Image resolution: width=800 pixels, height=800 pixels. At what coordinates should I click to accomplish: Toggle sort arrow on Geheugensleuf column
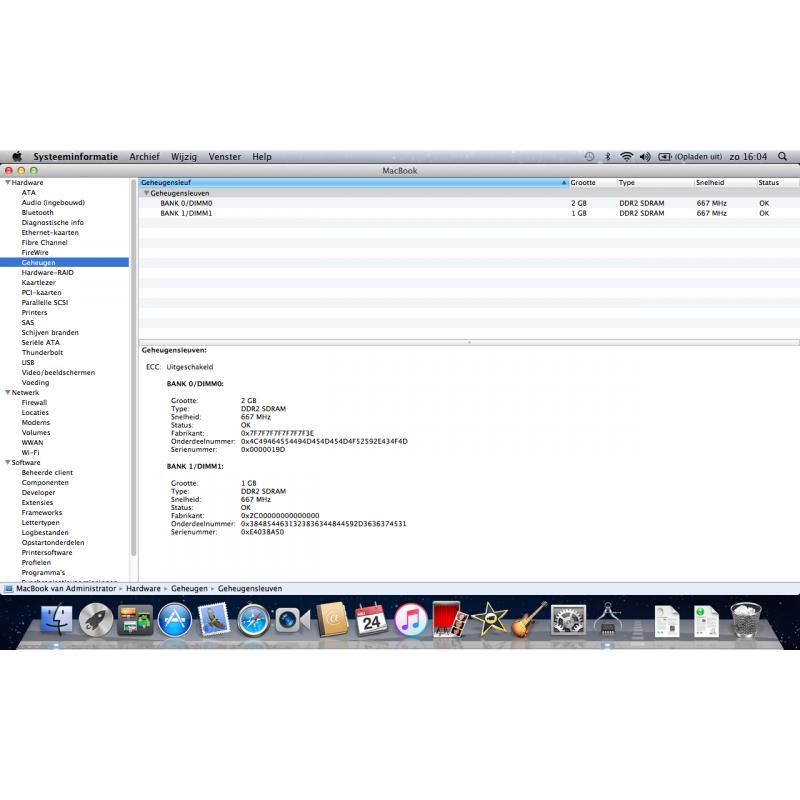[x=564, y=182]
